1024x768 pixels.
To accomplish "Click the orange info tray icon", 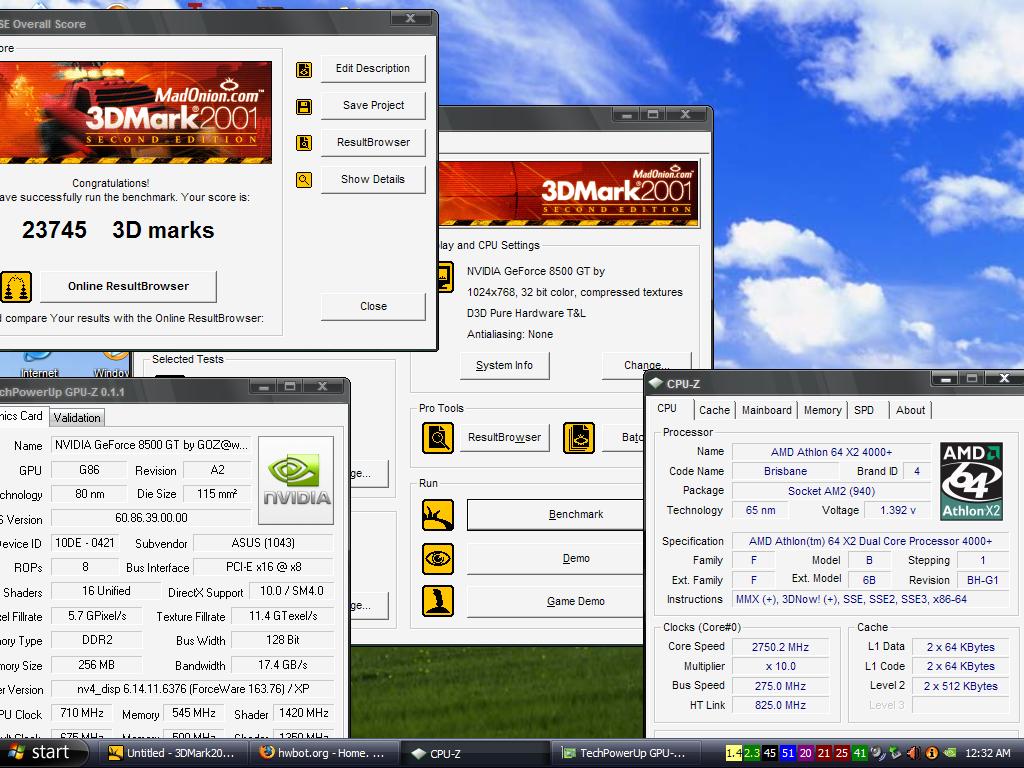I will [932, 753].
